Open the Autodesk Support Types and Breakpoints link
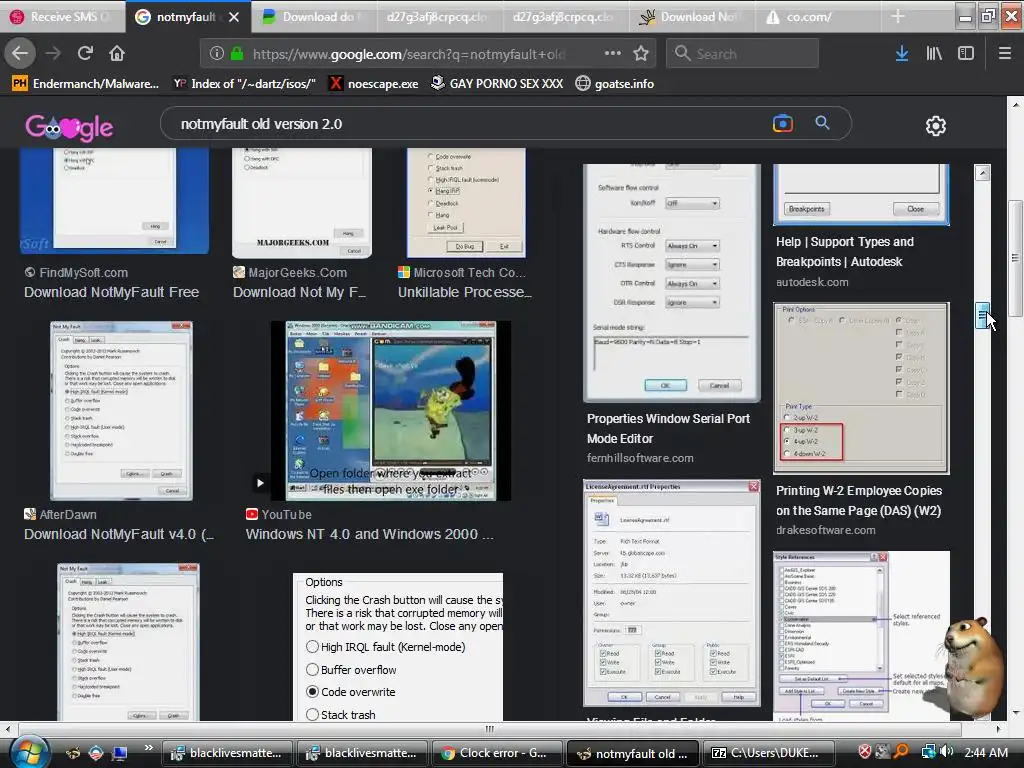Screen dimensions: 1024x768 coord(844,251)
